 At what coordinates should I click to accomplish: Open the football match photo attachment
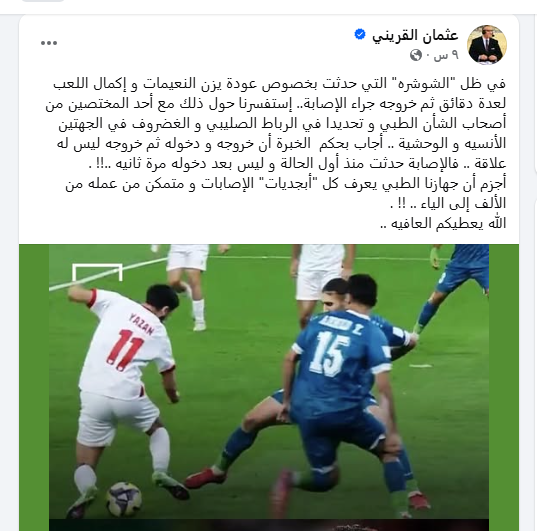point(269,387)
